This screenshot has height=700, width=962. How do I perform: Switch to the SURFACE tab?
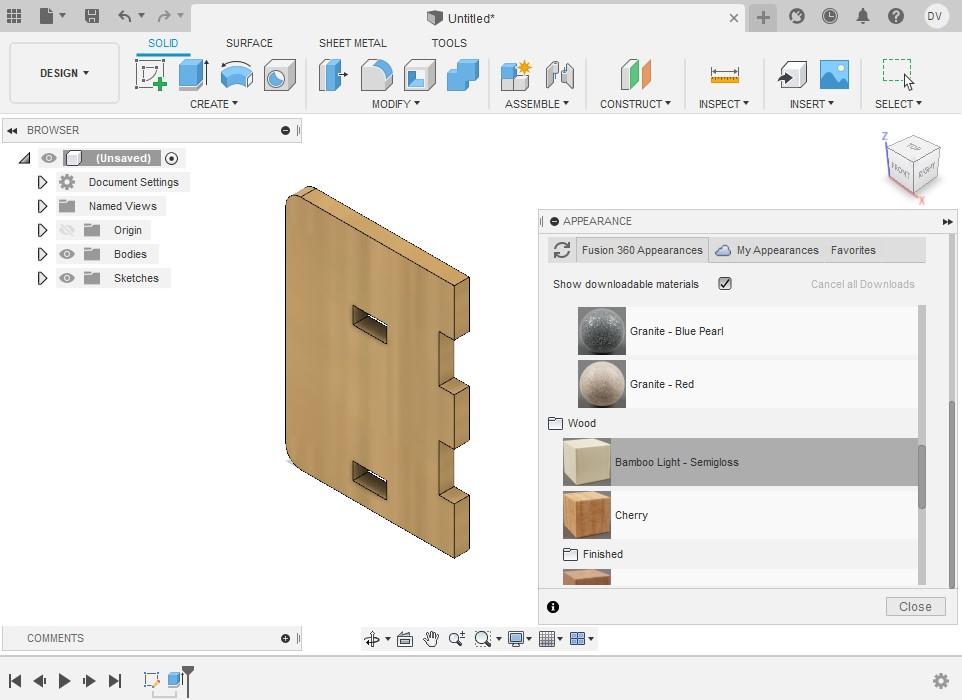pos(249,43)
